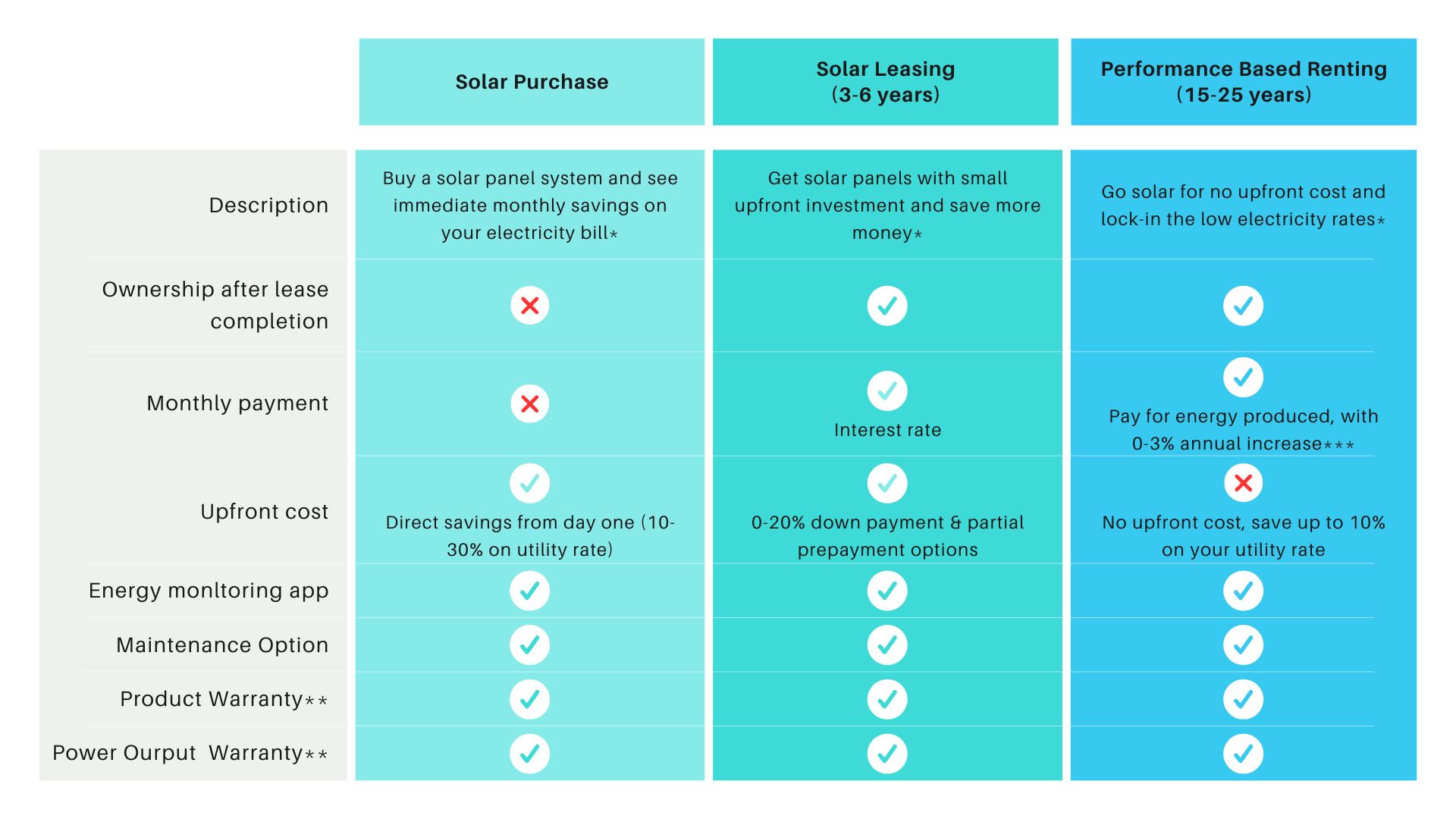This screenshot has height=819, width=1456.
Task: Select the Solar Purchase column header
Action: (532, 82)
